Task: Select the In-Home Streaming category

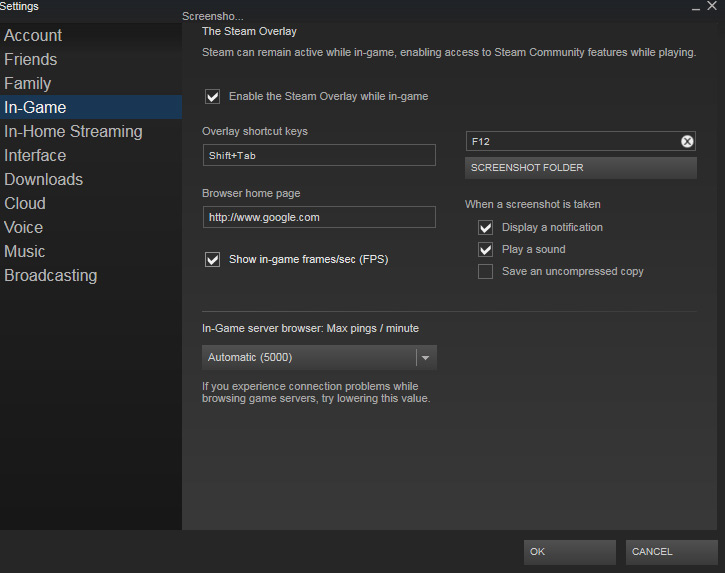Action: (73, 132)
